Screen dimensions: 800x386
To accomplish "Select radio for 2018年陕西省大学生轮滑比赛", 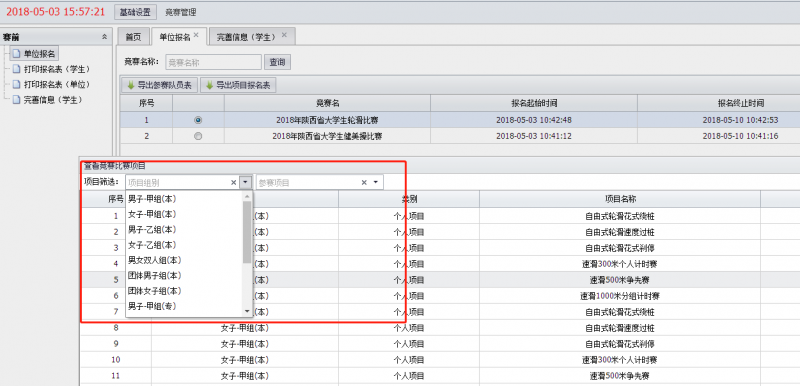I will (x=198, y=120).
